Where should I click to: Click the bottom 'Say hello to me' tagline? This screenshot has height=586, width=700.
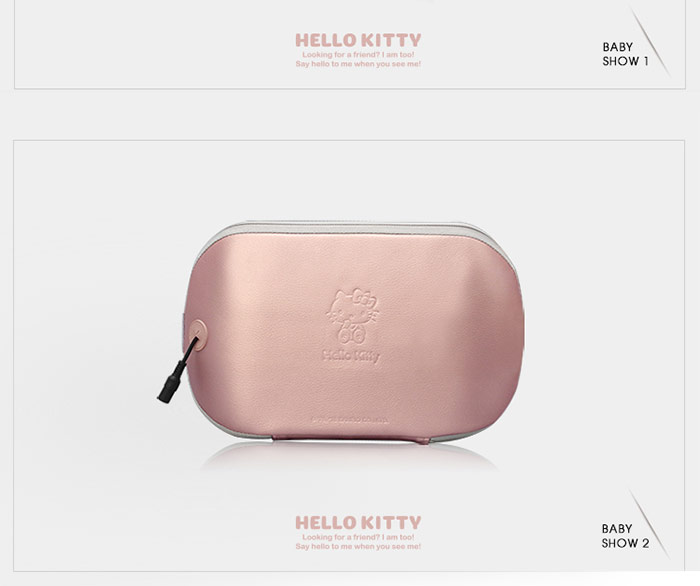358,546
